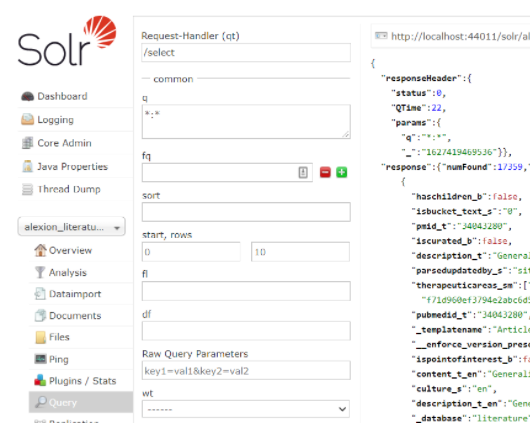This screenshot has height=430, width=530.
Task: Go to the Dataimport menu item
Action: coord(75,294)
